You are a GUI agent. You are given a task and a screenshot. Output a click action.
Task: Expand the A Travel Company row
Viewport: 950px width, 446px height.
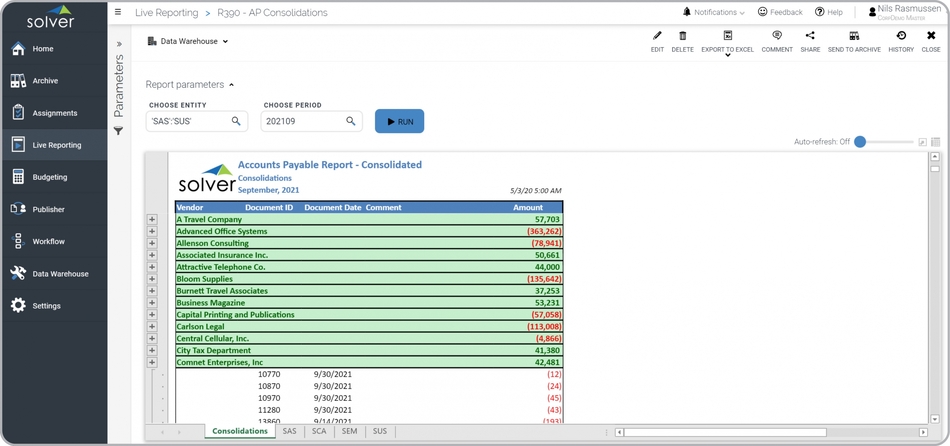coord(152,219)
